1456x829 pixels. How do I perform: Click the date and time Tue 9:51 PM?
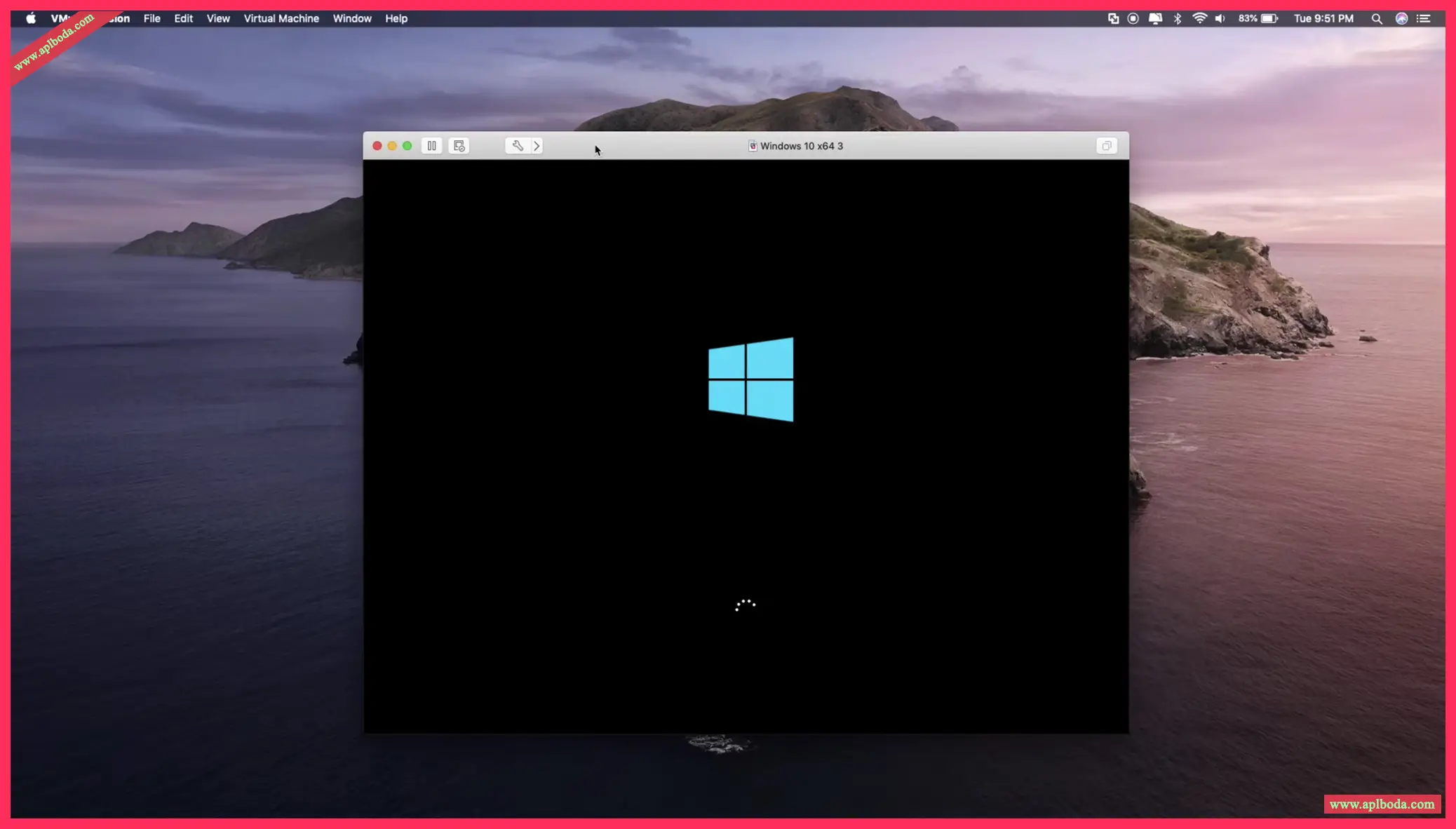(x=1323, y=19)
